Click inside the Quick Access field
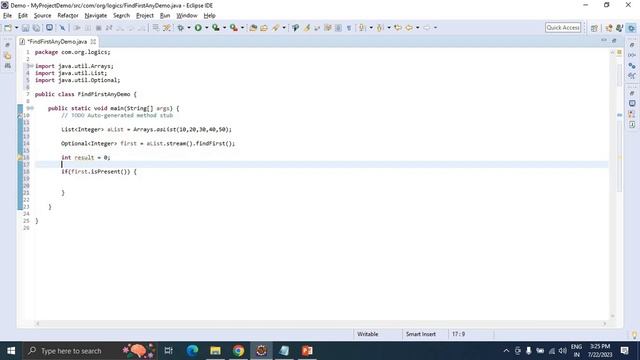This screenshot has width=640, height=360. click(x=563, y=27)
